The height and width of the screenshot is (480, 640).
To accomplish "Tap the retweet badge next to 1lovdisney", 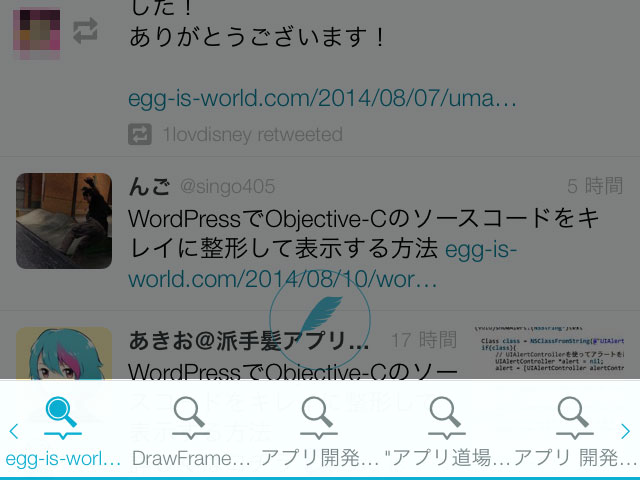I will 140,134.
